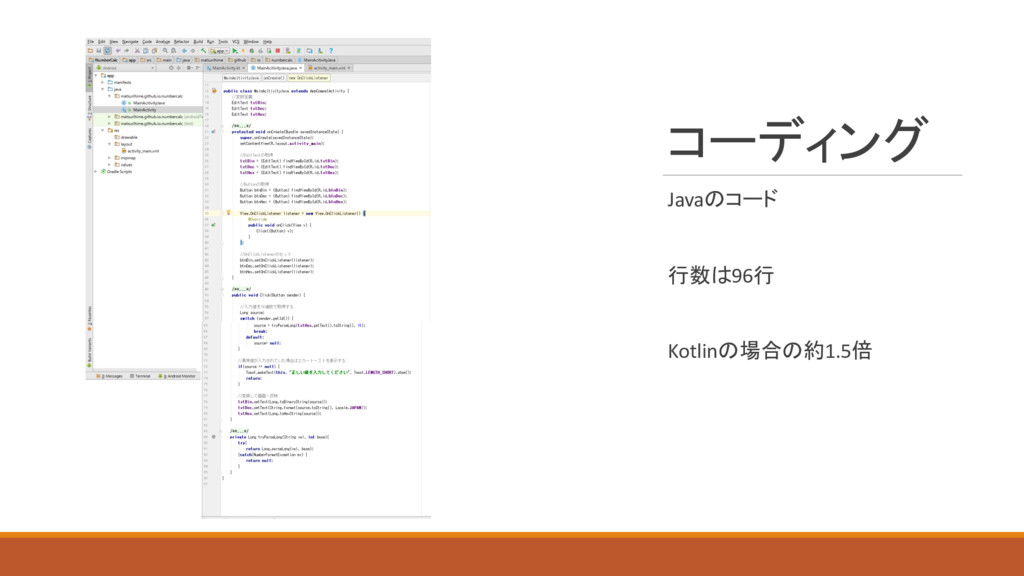Click the slide text '行数は96行'

tap(720, 275)
